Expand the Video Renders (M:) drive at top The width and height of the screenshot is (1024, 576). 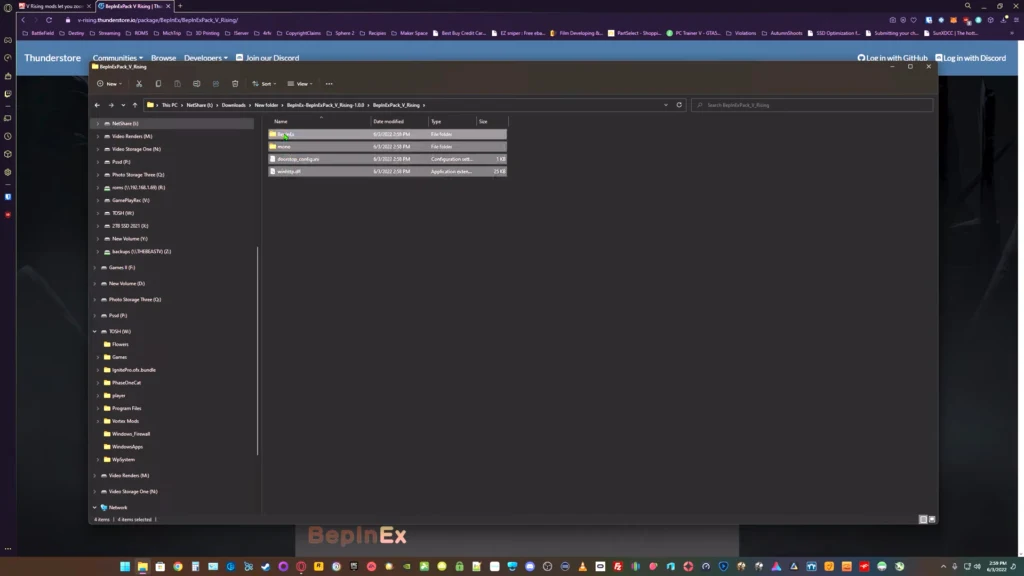pos(98,136)
